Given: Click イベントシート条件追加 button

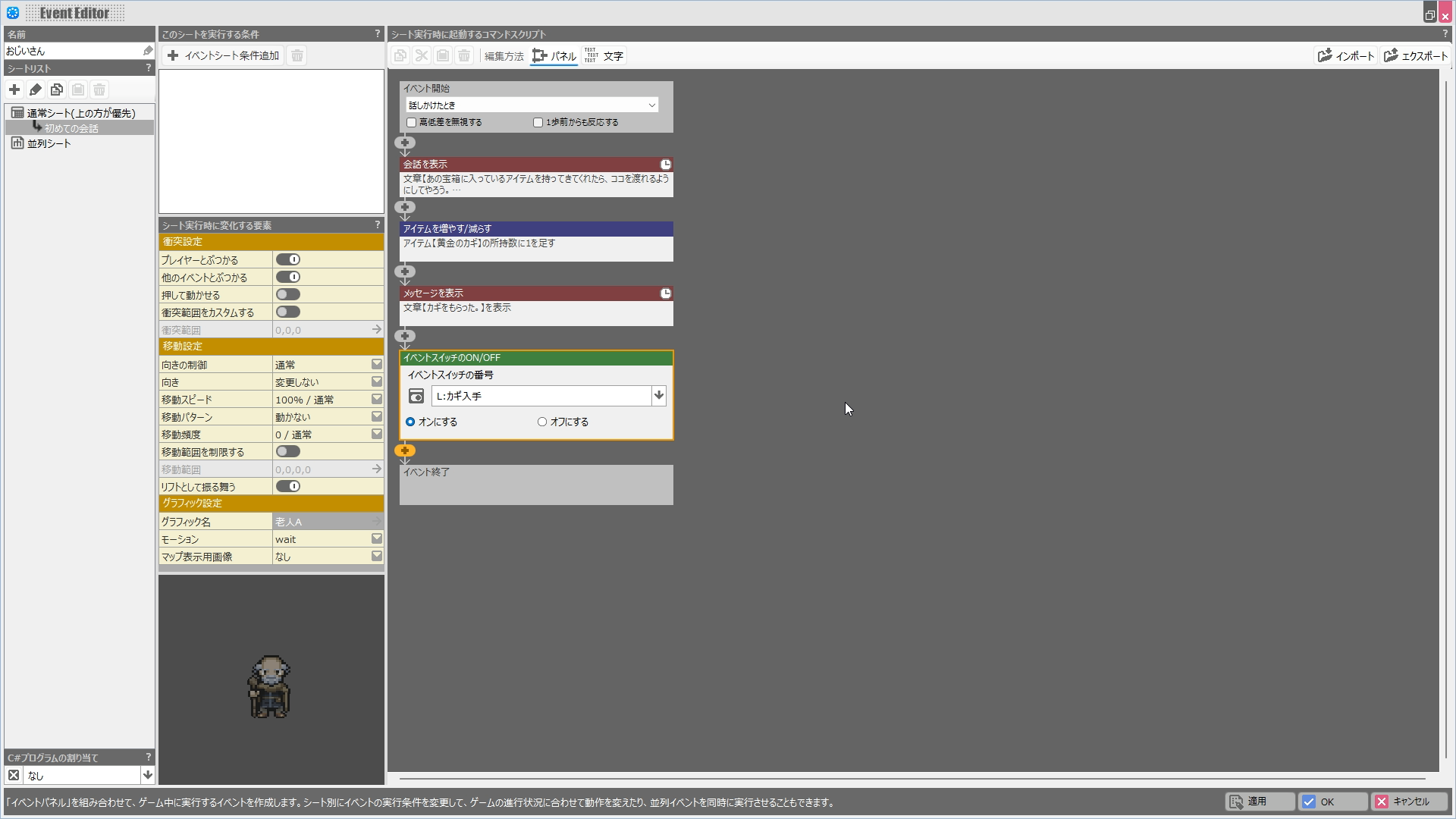Looking at the screenshot, I should (x=223, y=55).
